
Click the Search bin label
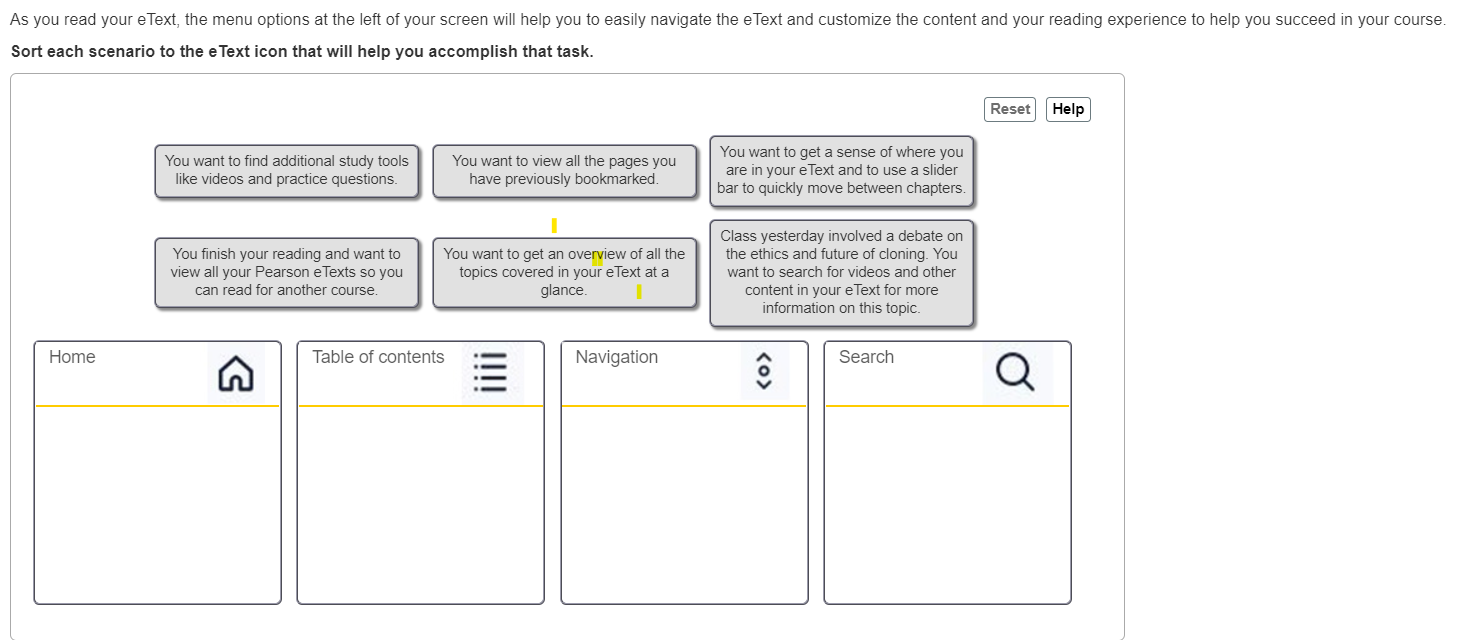click(866, 357)
